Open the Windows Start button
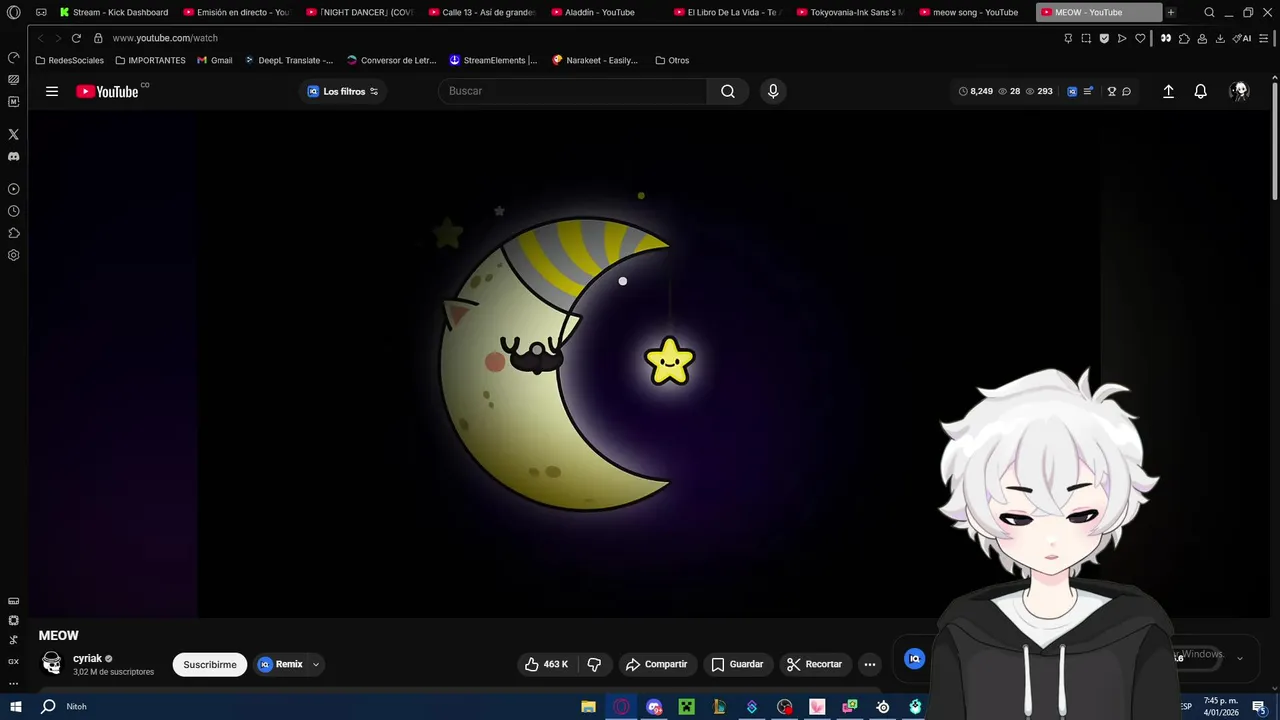 [15, 706]
